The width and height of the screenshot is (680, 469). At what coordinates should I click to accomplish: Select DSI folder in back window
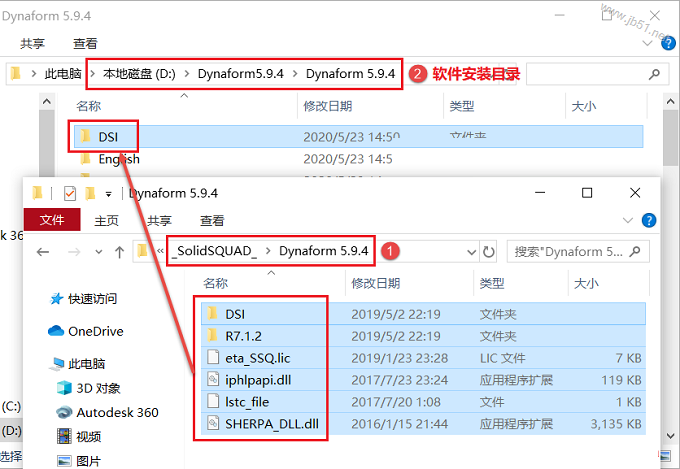click(358, 137)
